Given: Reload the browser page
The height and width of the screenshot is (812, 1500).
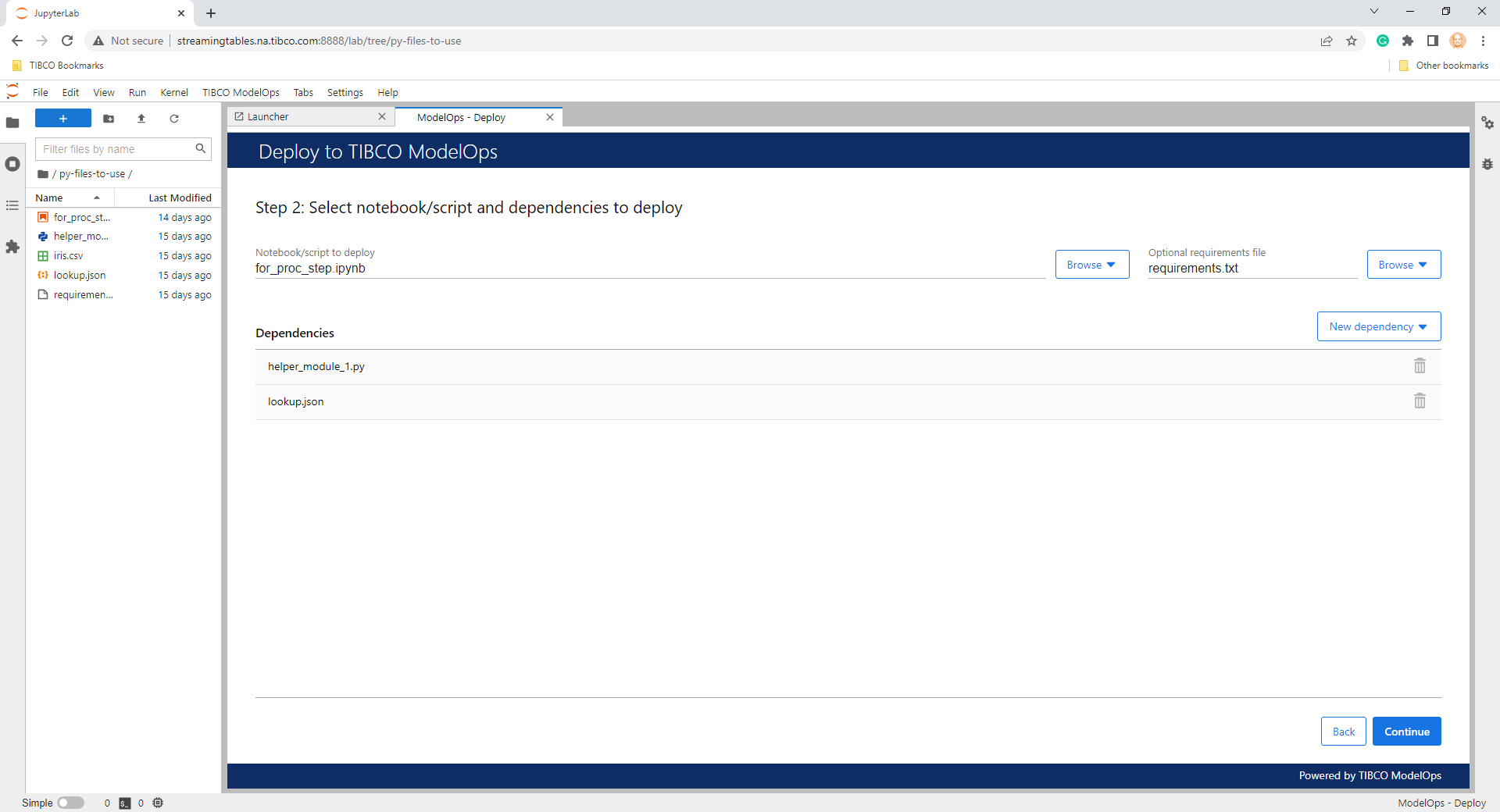Looking at the screenshot, I should pyautogui.click(x=67, y=41).
